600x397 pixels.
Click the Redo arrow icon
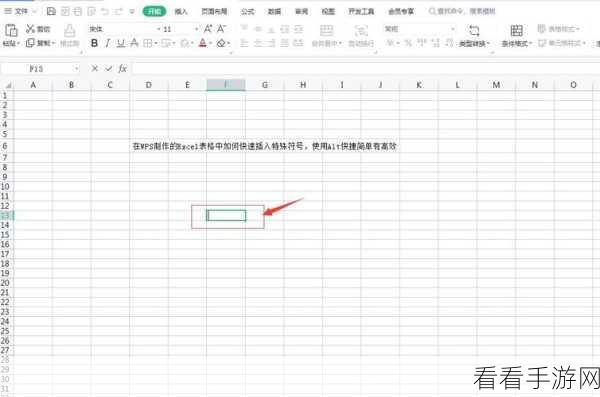118,11
